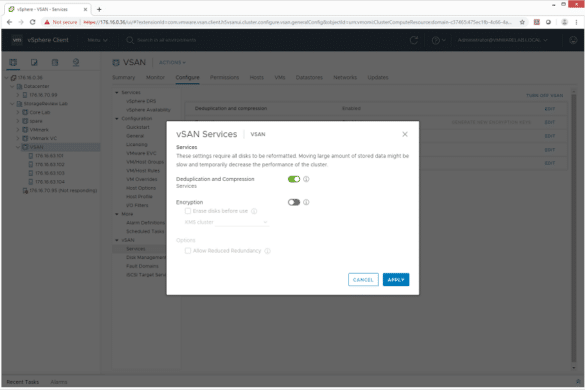The width and height of the screenshot is (585, 390).
Task: Open the Menu dropdown
Action: (x=97, y=40)
